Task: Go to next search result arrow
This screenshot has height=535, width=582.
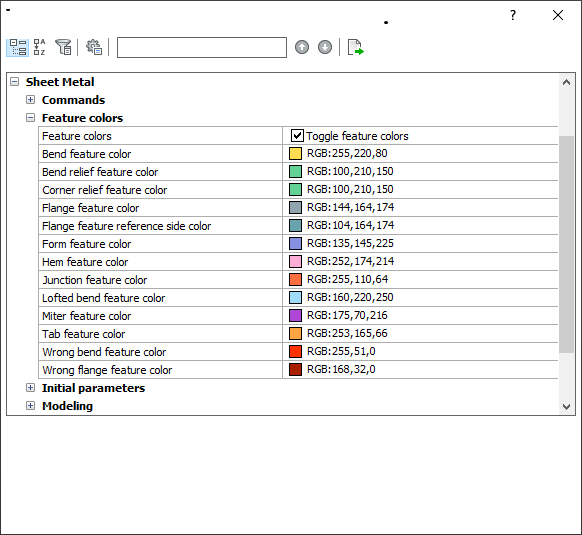Action: [x=325, y=48]
